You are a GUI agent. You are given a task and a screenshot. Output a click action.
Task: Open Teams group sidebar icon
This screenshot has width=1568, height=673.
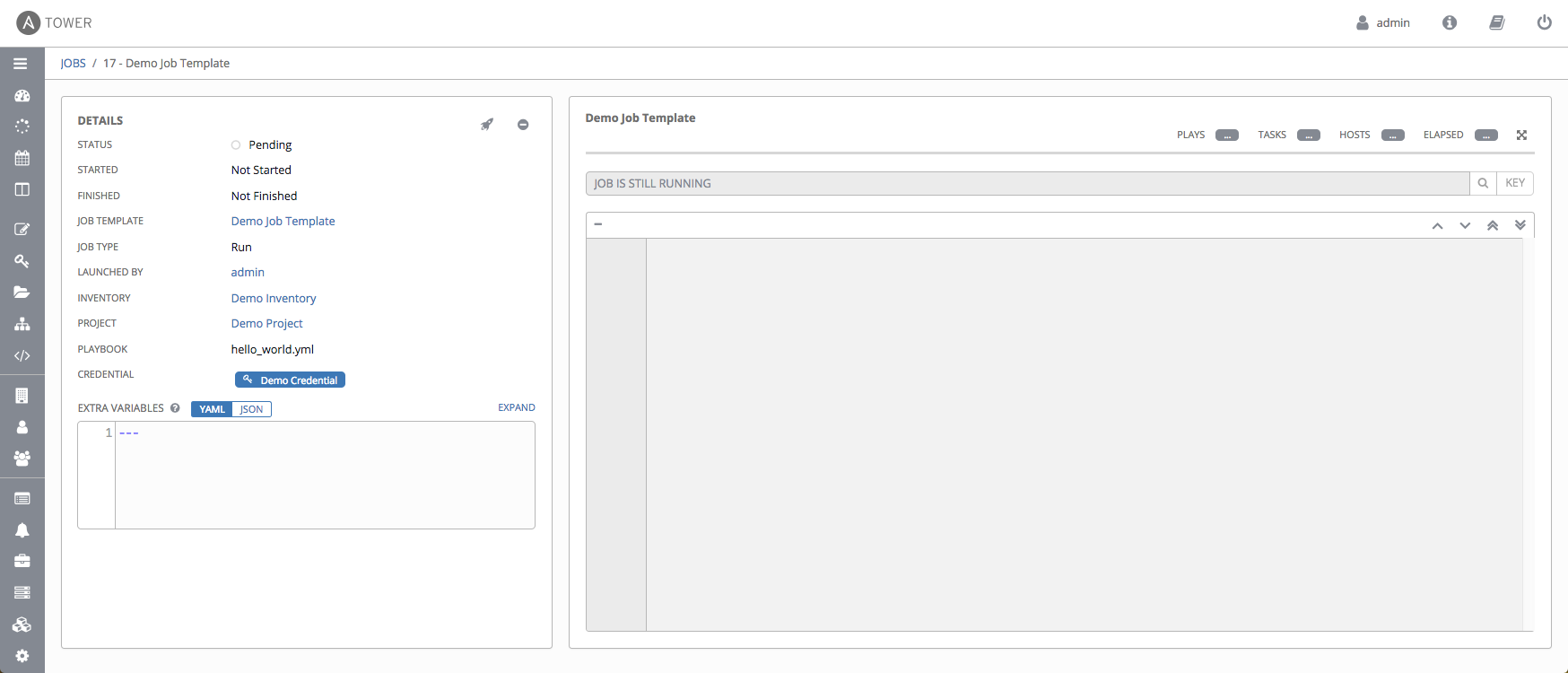tap(22, 459)
